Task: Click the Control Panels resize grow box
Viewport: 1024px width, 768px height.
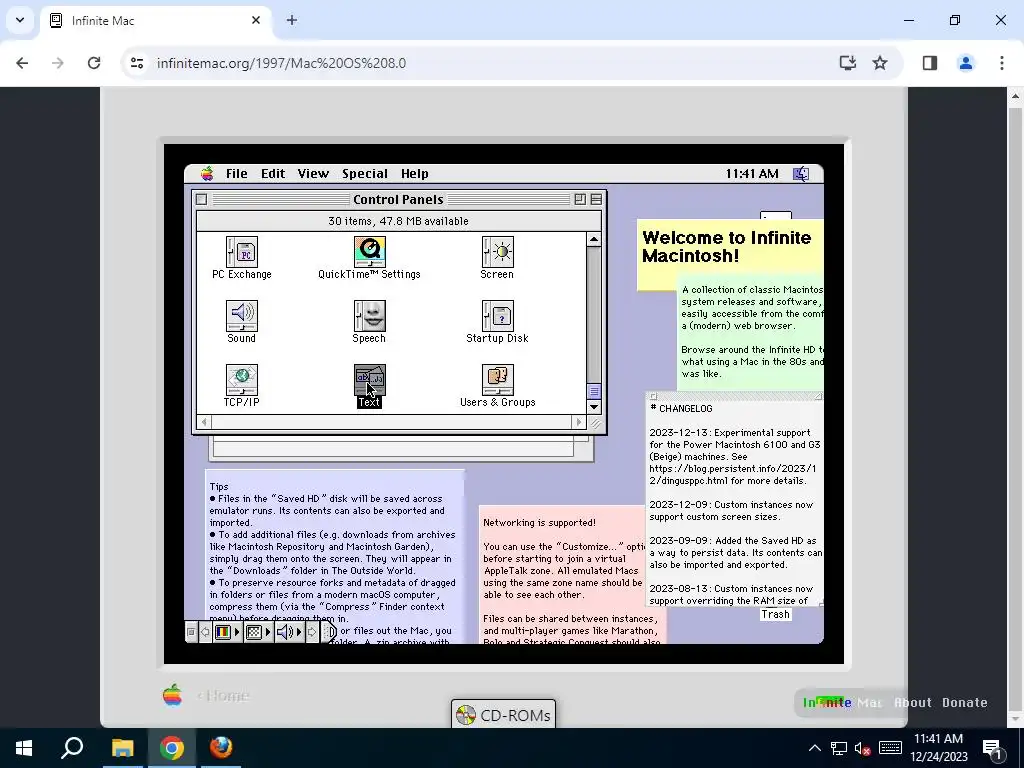Action: [594, 423]
